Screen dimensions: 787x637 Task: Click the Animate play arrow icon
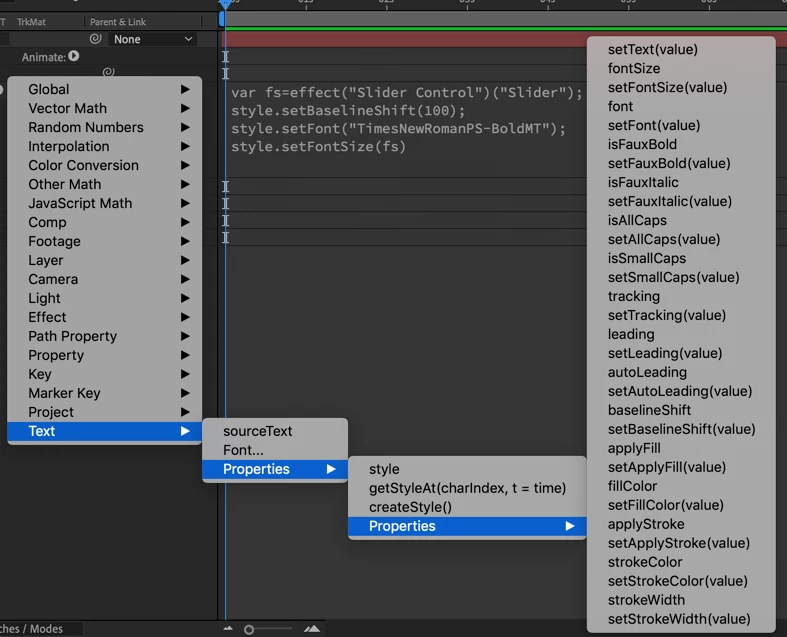74,56
